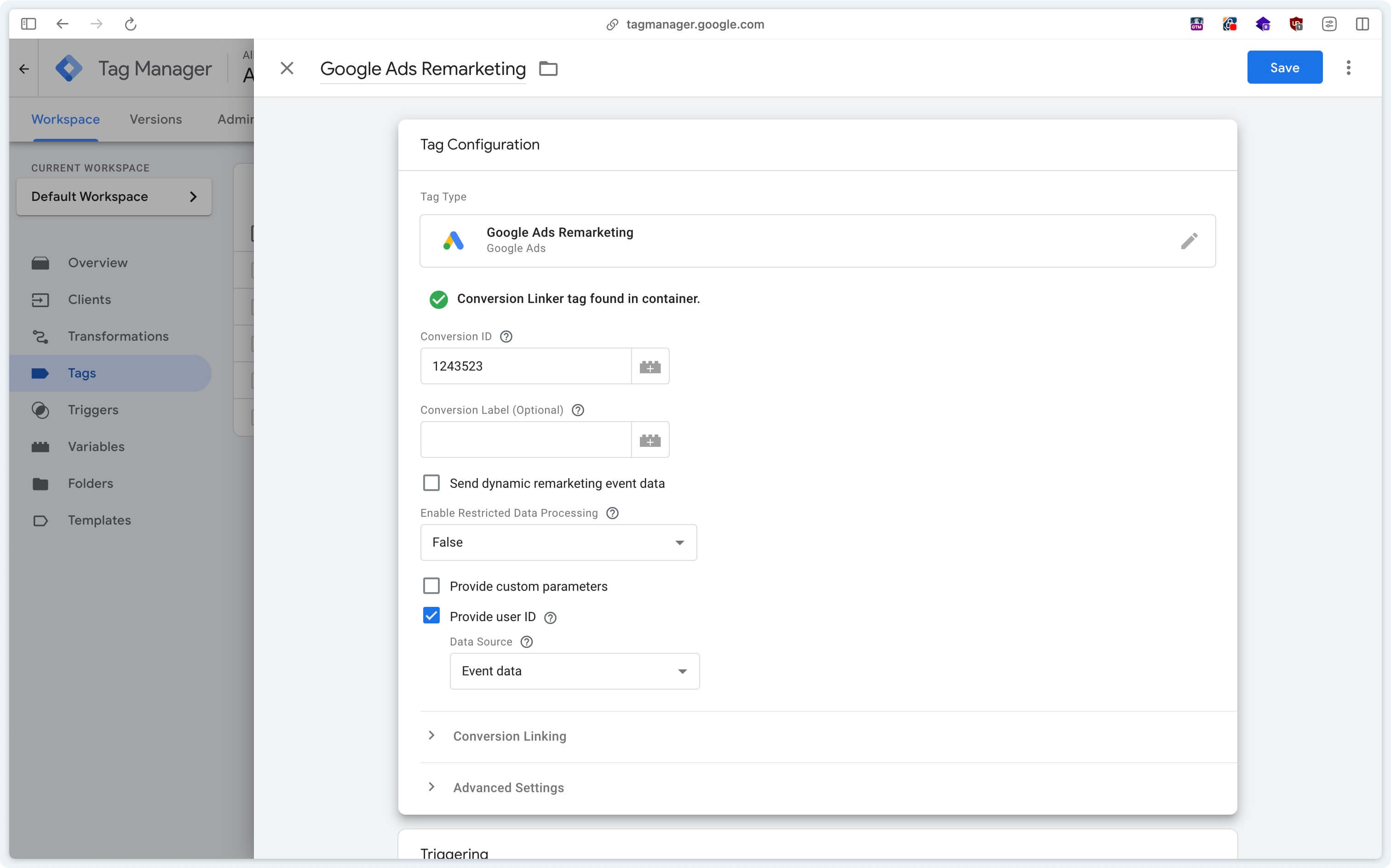The height and width of the screenshot is (868, 1391).
Task: Click the Triggers icon in sidebar
Action: click(x=41, y=409)
